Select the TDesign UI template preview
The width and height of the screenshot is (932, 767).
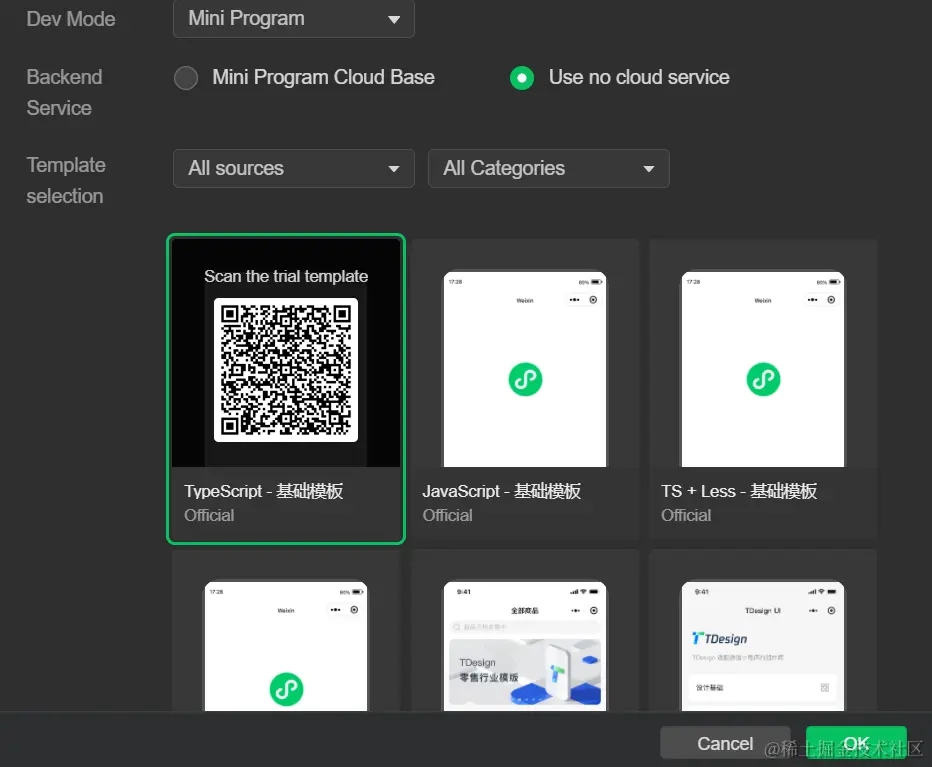(x=763, y=646)
